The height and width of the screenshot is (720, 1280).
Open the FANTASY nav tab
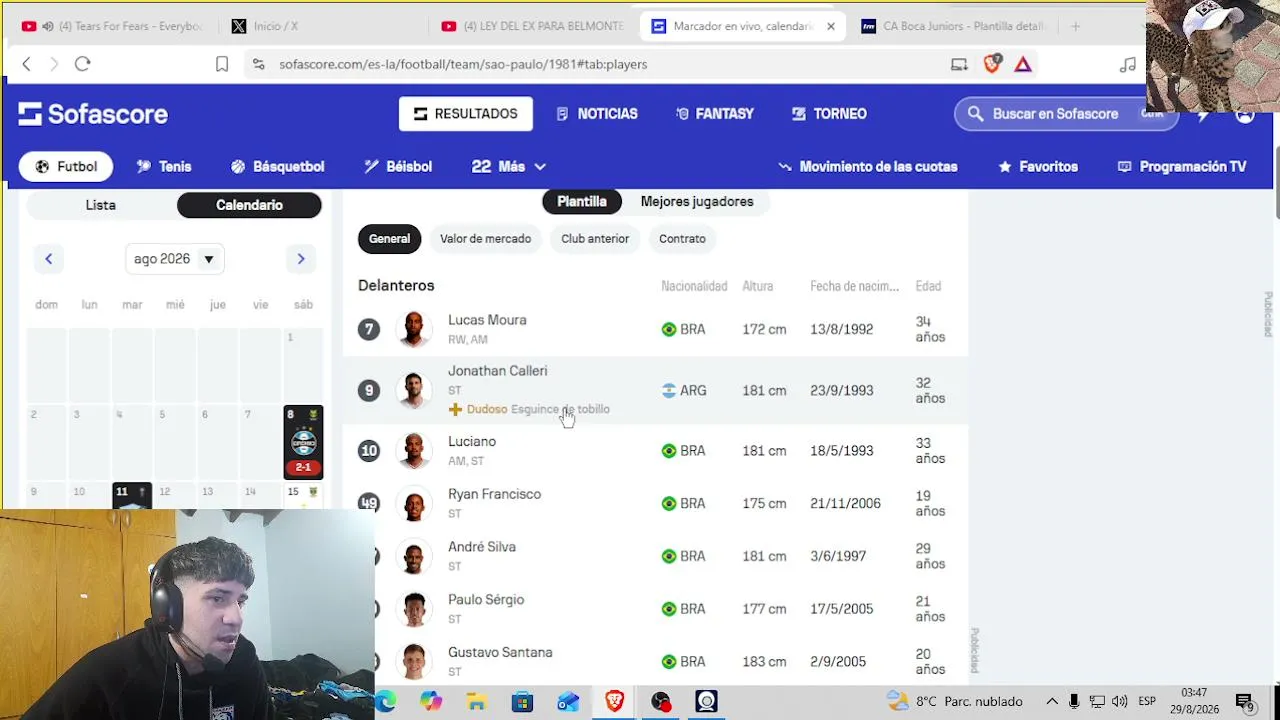715,114
